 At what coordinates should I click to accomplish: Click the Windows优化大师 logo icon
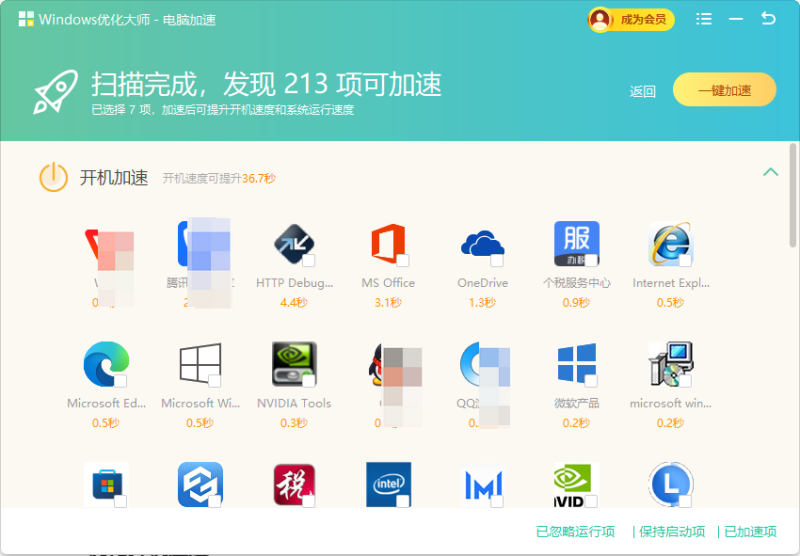coord(26,19)
